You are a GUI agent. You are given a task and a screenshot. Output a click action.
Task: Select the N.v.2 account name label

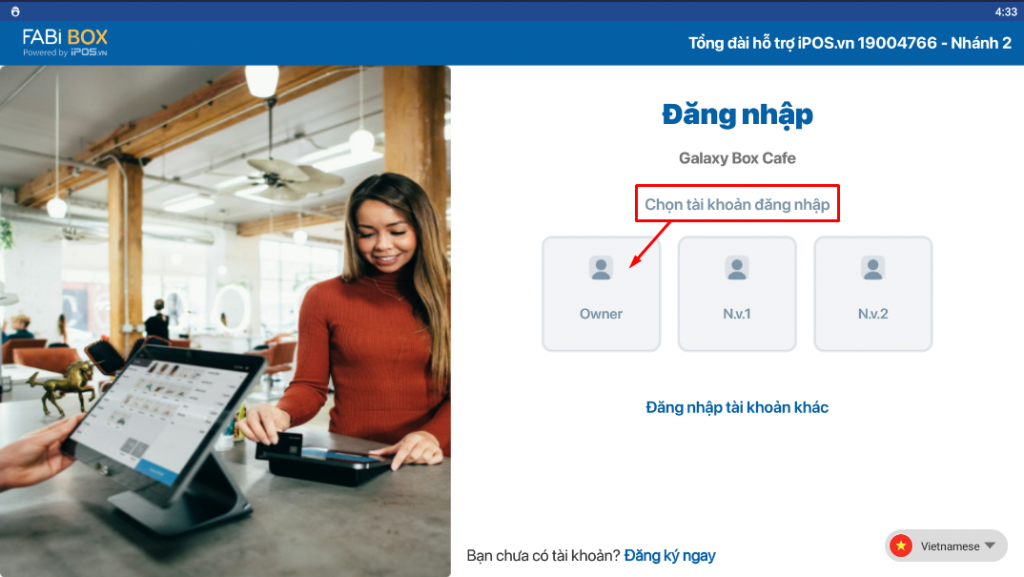point(873,314)
